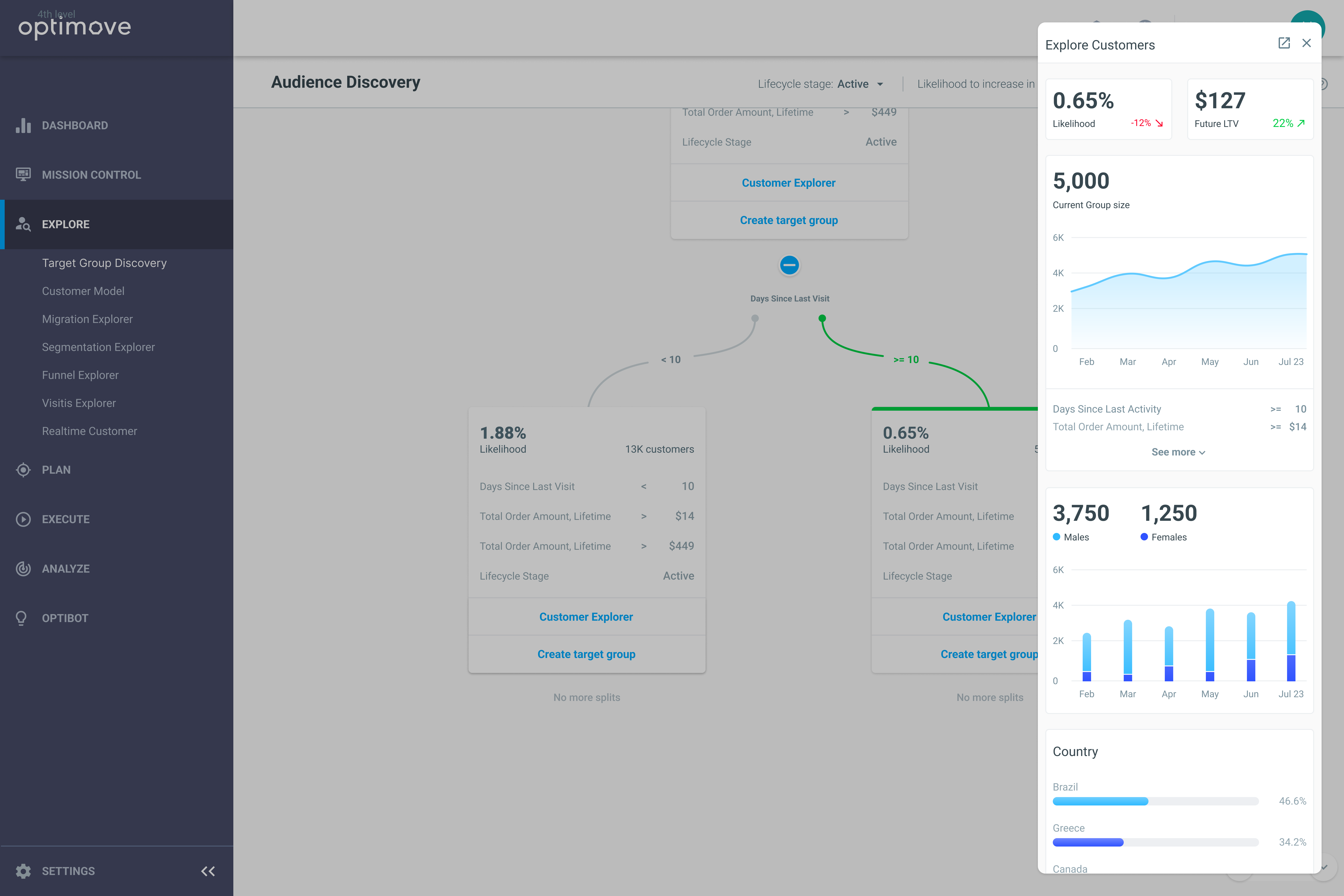Click the grey start dot of < 10 branch

(755, 318)
